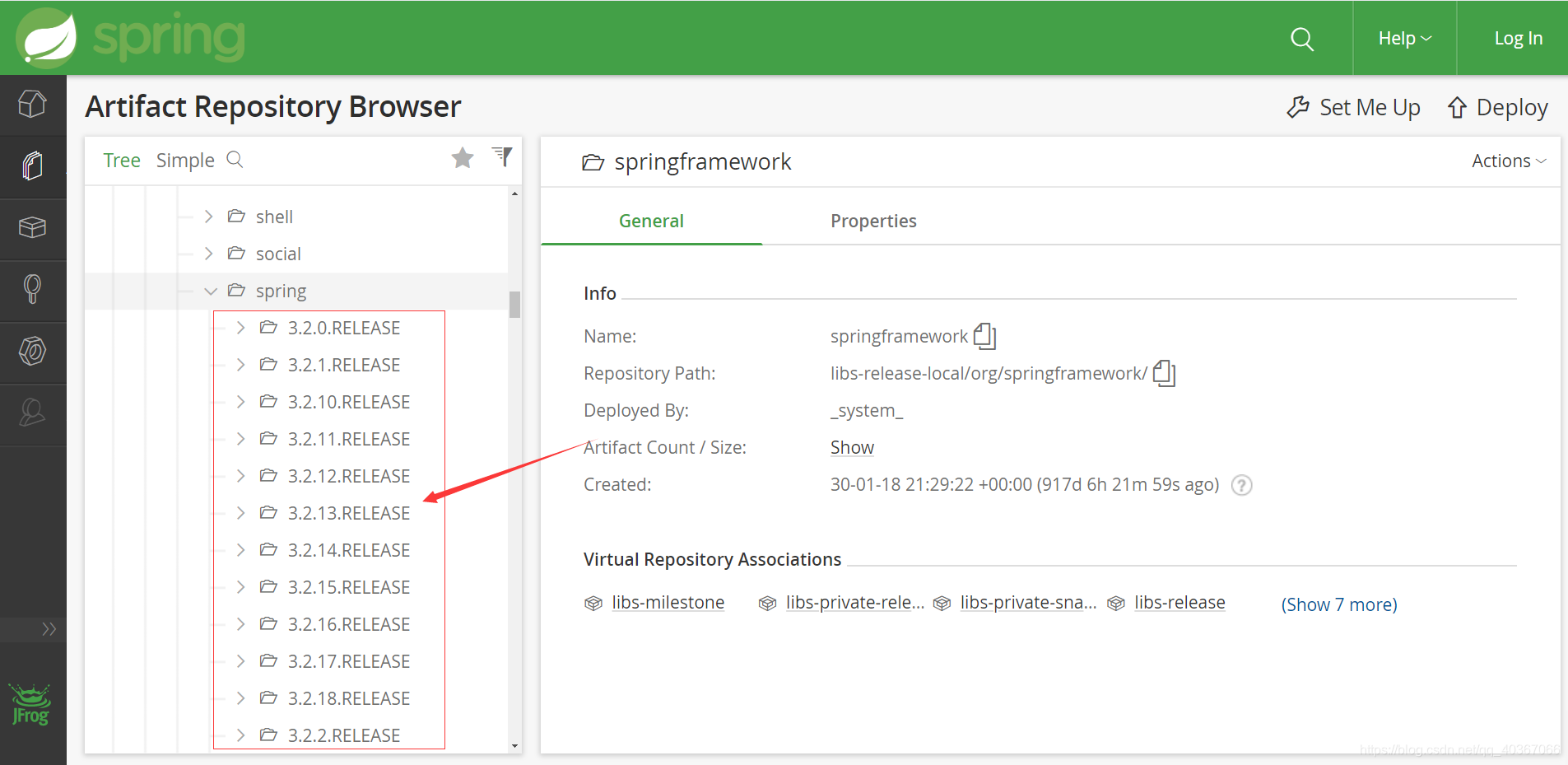Copy the repository path to clipboard

click(1165, 373)
